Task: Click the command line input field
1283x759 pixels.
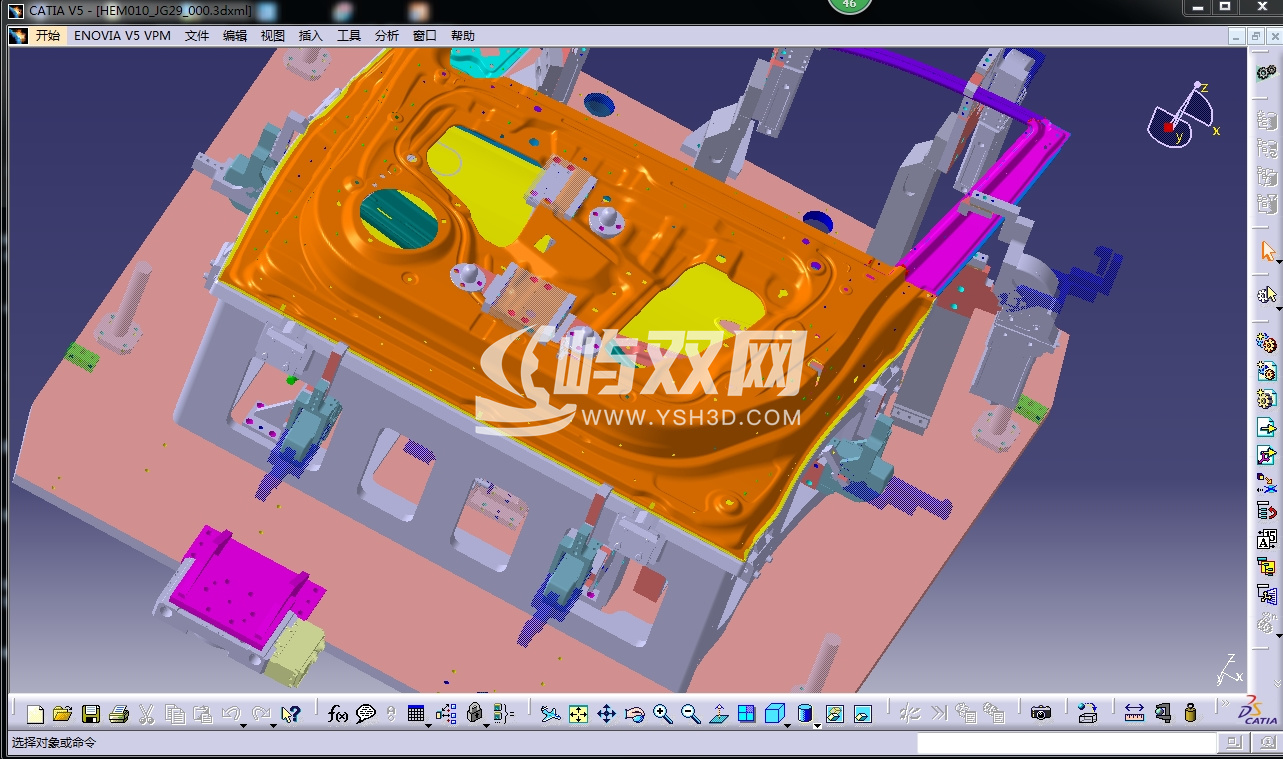Action: 1067,743
